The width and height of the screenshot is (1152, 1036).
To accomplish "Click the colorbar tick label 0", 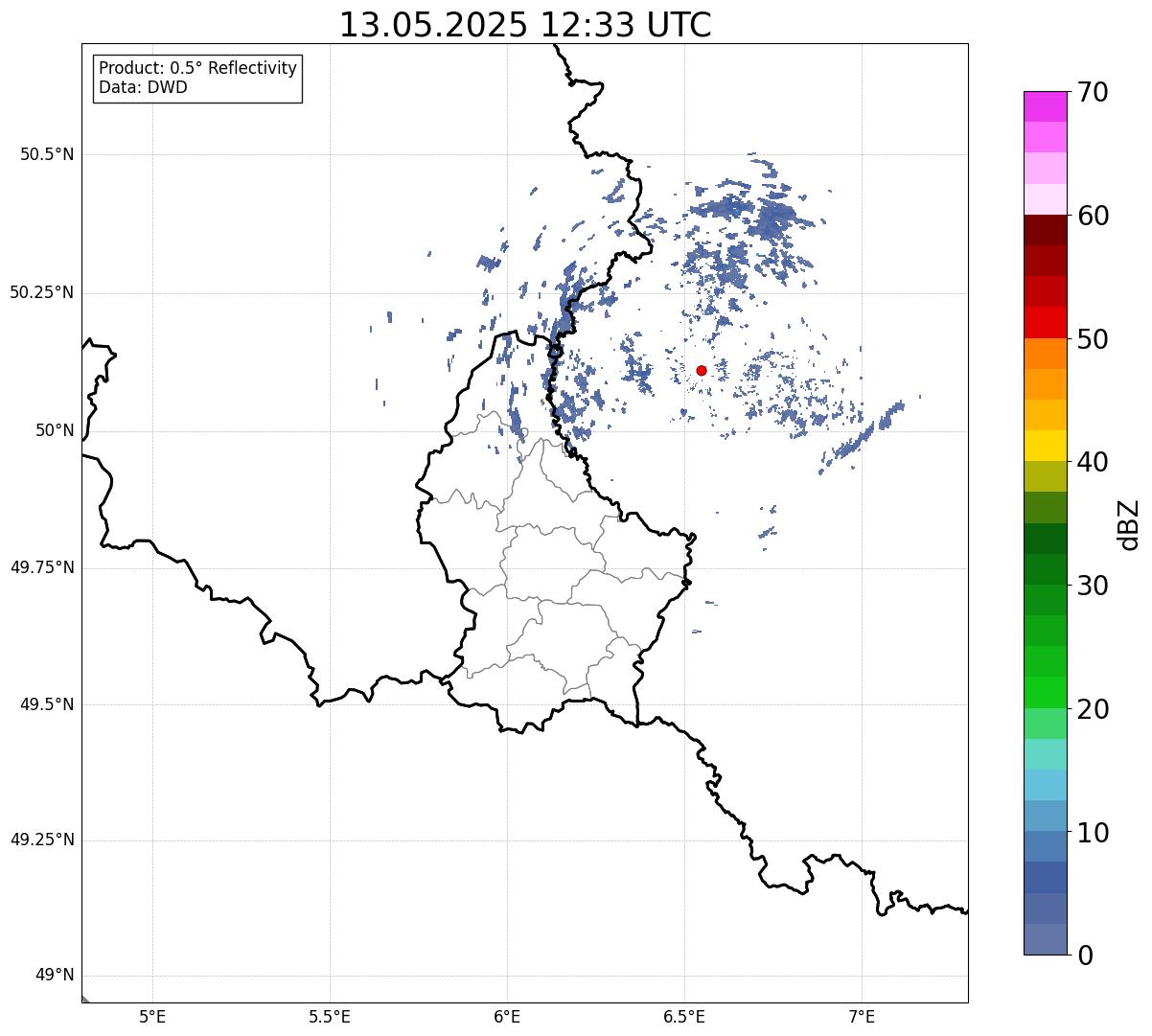I will click(1085, 955).
